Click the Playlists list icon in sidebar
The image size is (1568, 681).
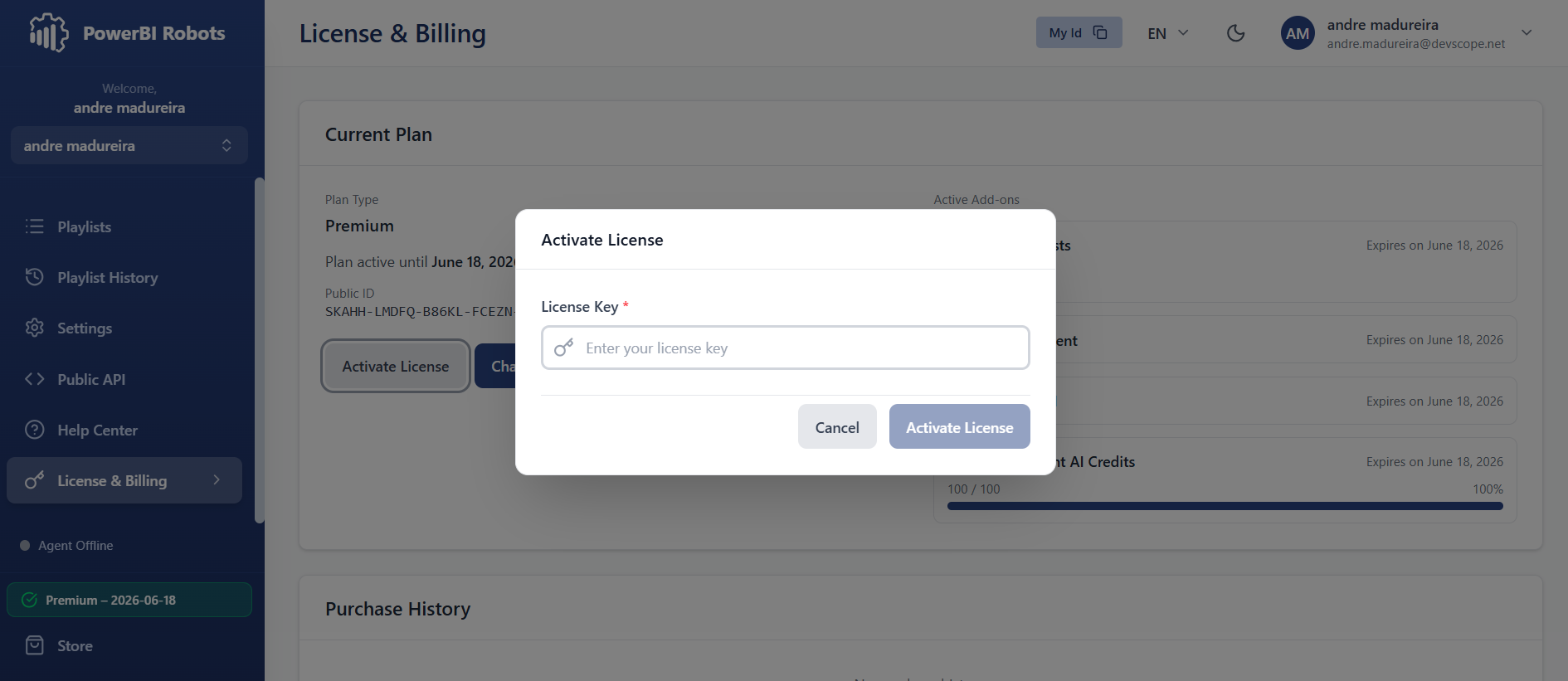click(x=34, y=226)
